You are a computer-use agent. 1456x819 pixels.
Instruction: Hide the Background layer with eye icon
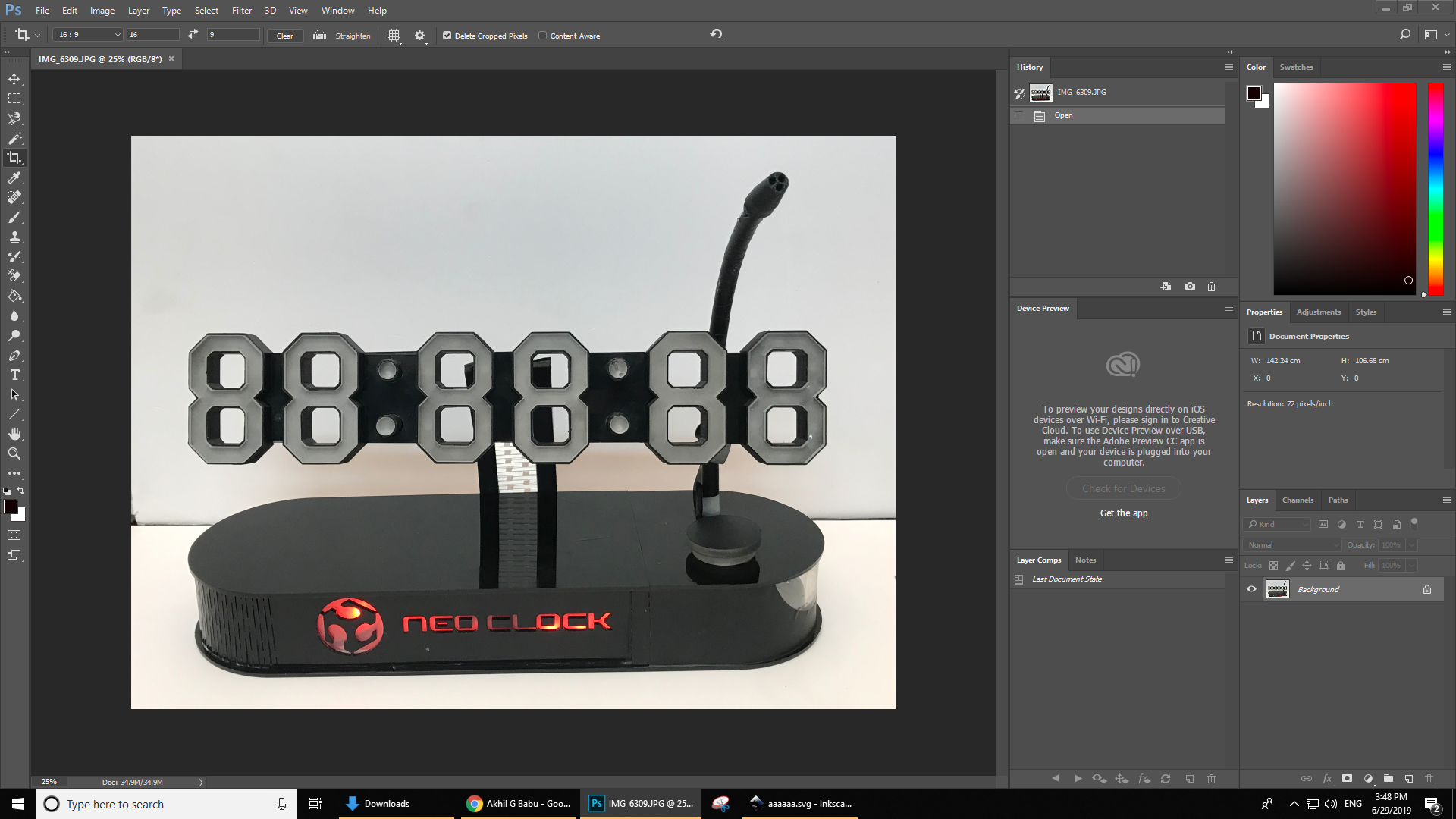pos(1251,589)
